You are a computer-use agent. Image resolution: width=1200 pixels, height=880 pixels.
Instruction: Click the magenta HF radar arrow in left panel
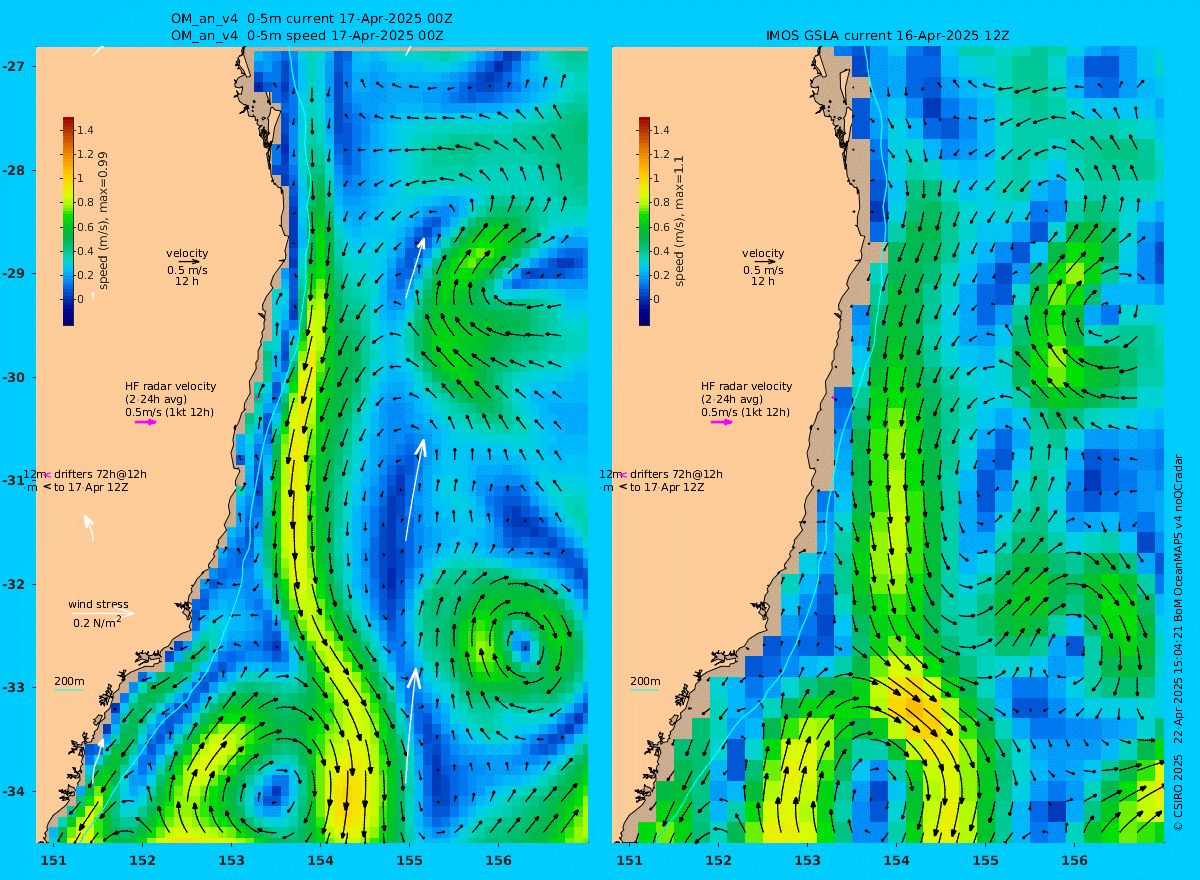pyautogui.click(x=146, y=422)
